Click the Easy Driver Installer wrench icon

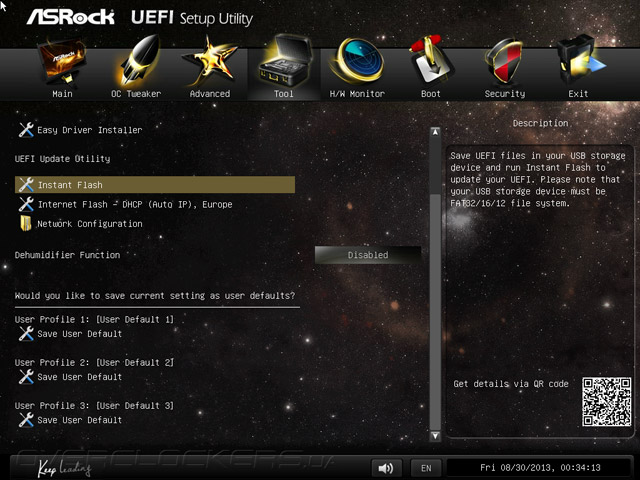(26, 130)
